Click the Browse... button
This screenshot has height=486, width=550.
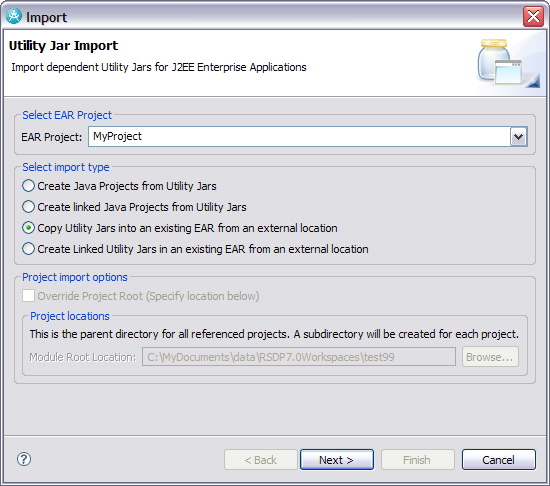490,357
